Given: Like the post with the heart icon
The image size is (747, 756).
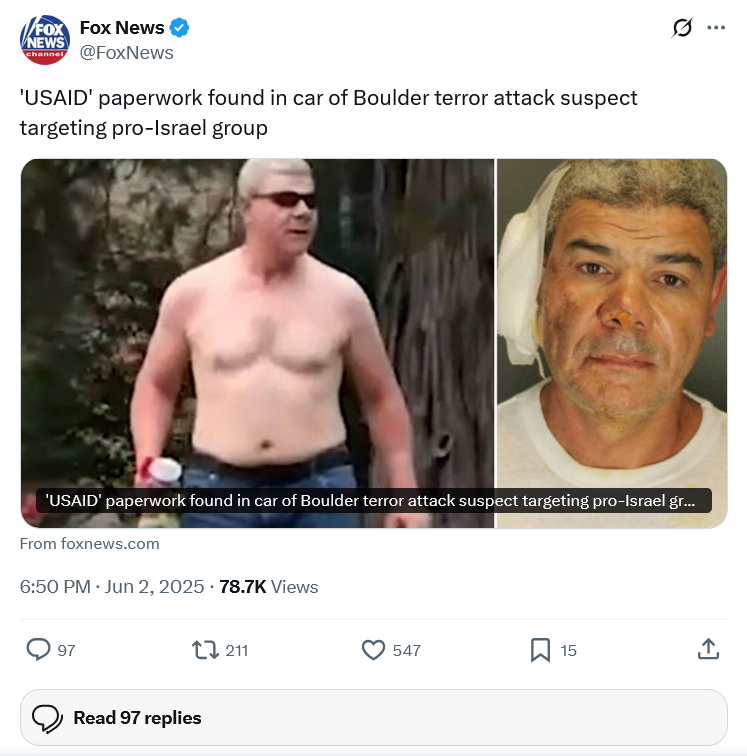Looking at the screenshot, I should click(373, 650).
